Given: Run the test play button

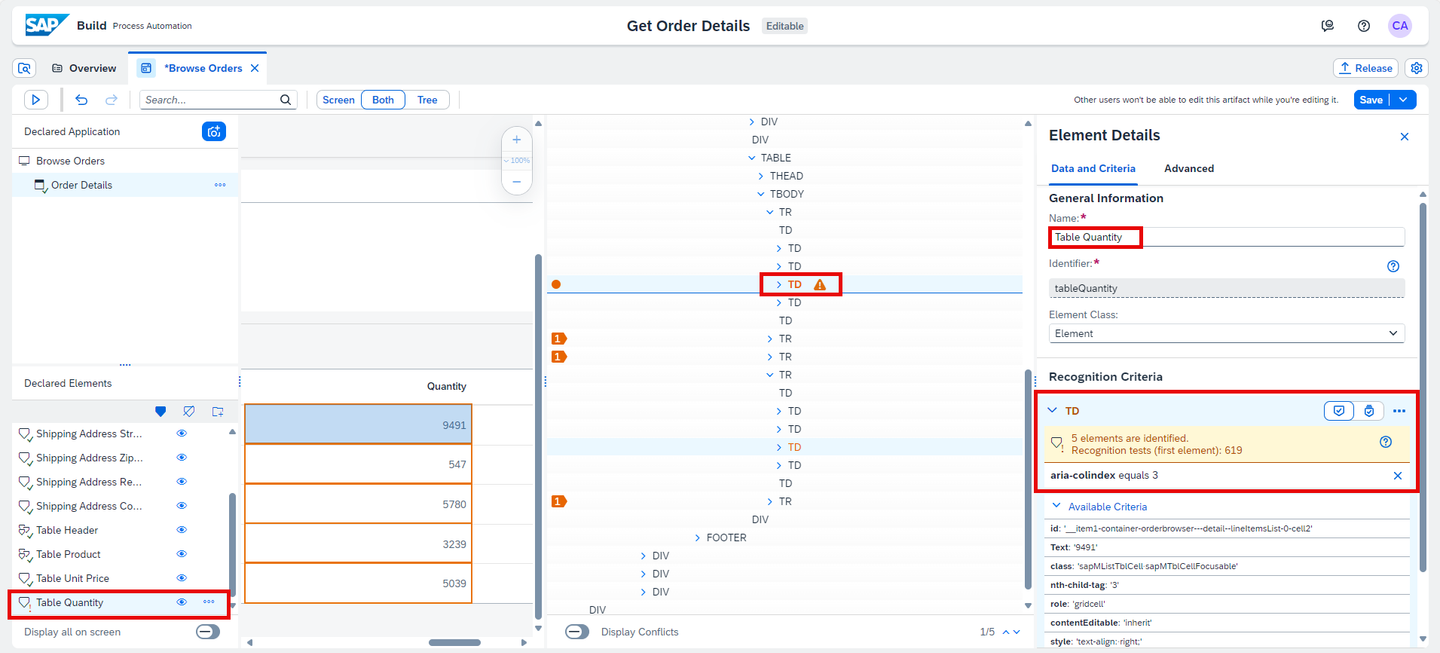Looking at the screenshot, I should click(x=36, y=99).
